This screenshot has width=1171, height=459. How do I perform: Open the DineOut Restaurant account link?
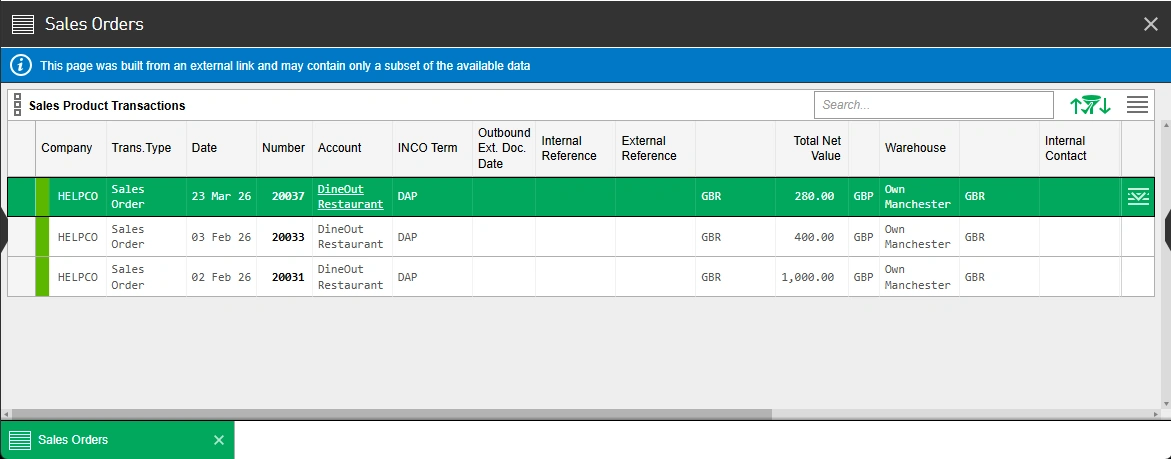(x=350, y=197)
